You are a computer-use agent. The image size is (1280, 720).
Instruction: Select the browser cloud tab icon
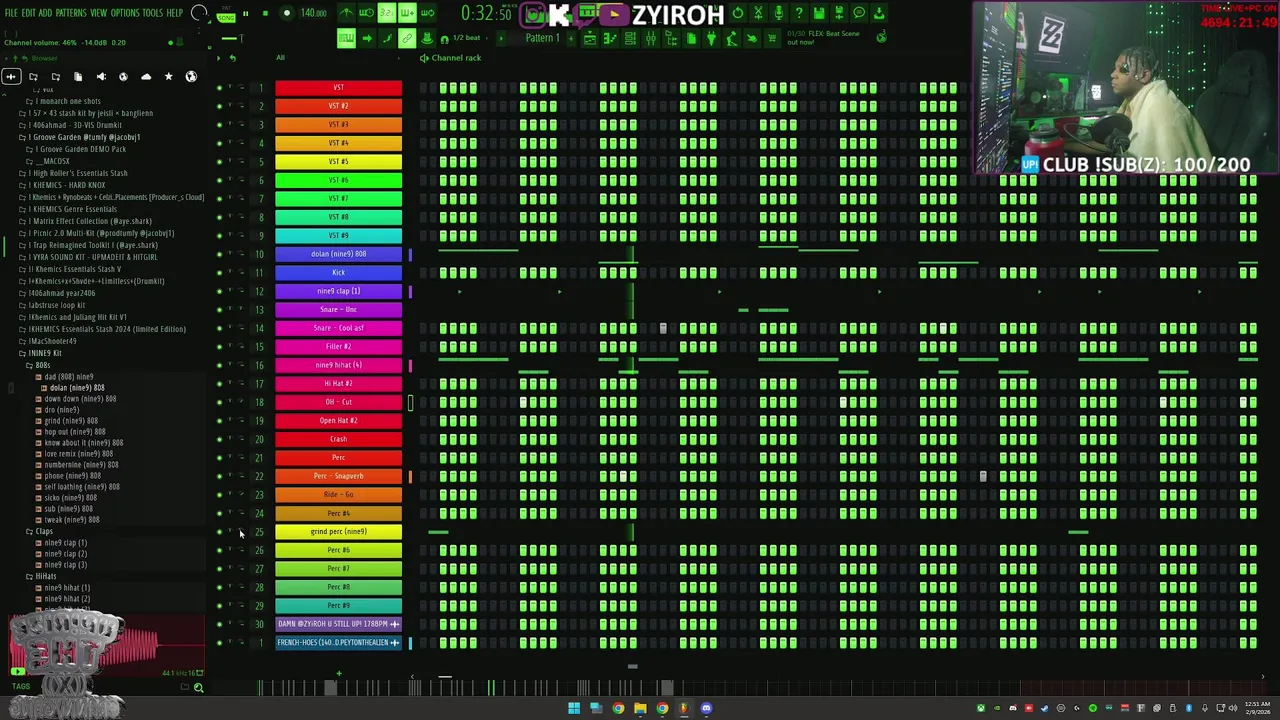[146, 76]
